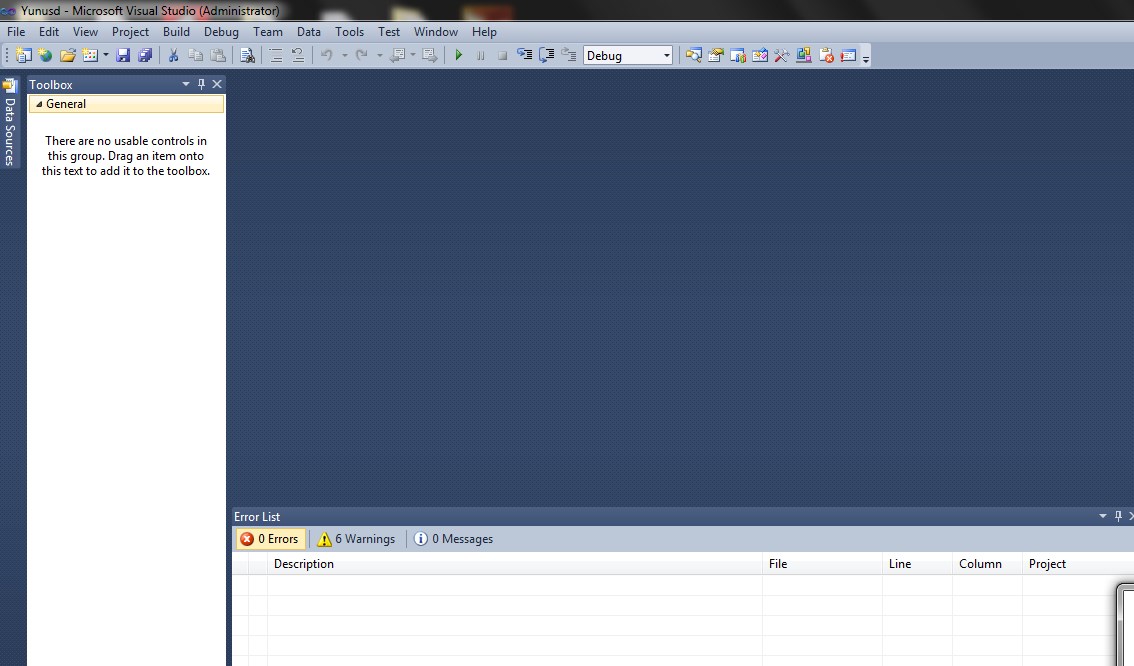Click the Comment out lines icon

[x=276, y=56]
